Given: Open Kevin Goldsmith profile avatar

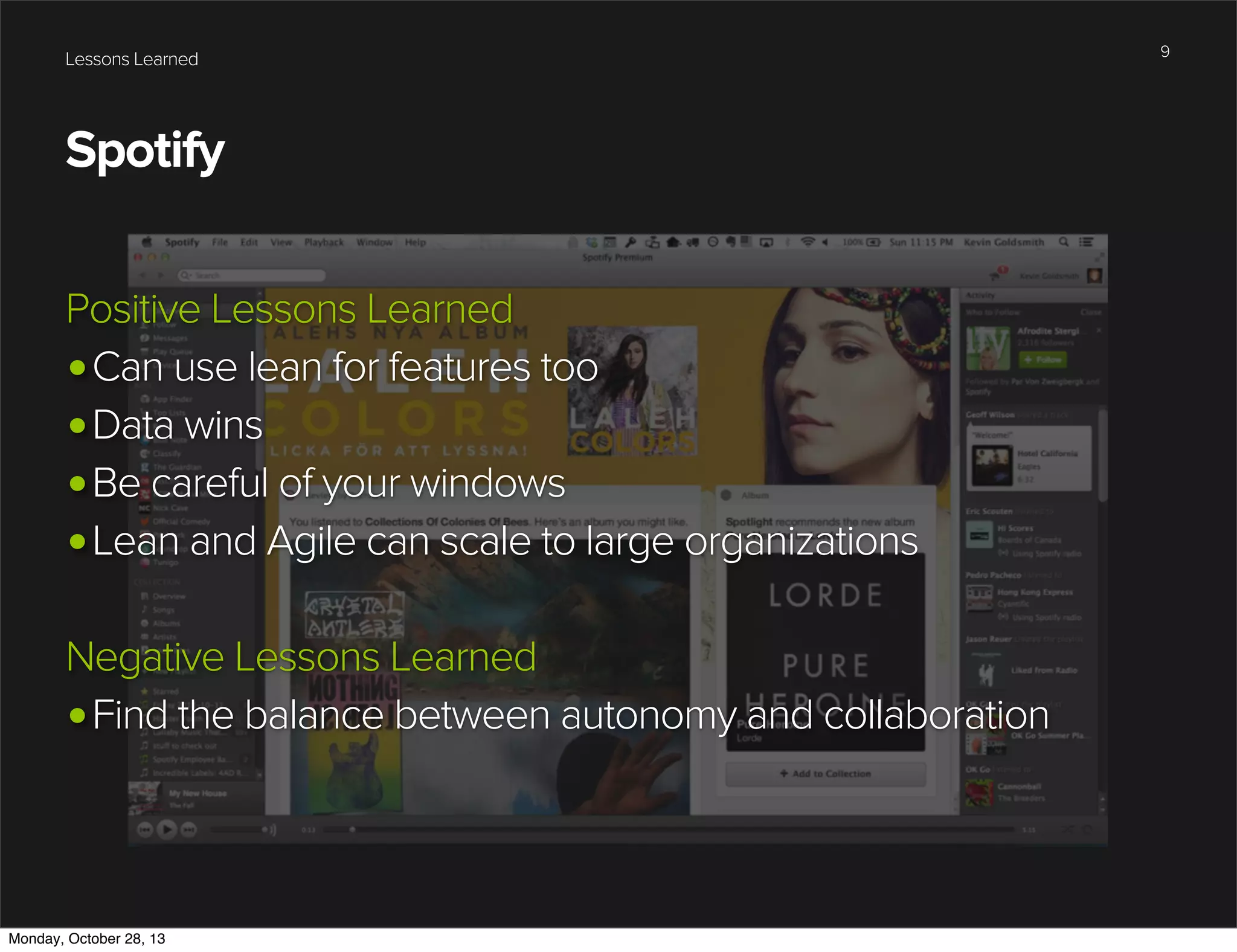Looking at the screenshot, I should 1094,276.
